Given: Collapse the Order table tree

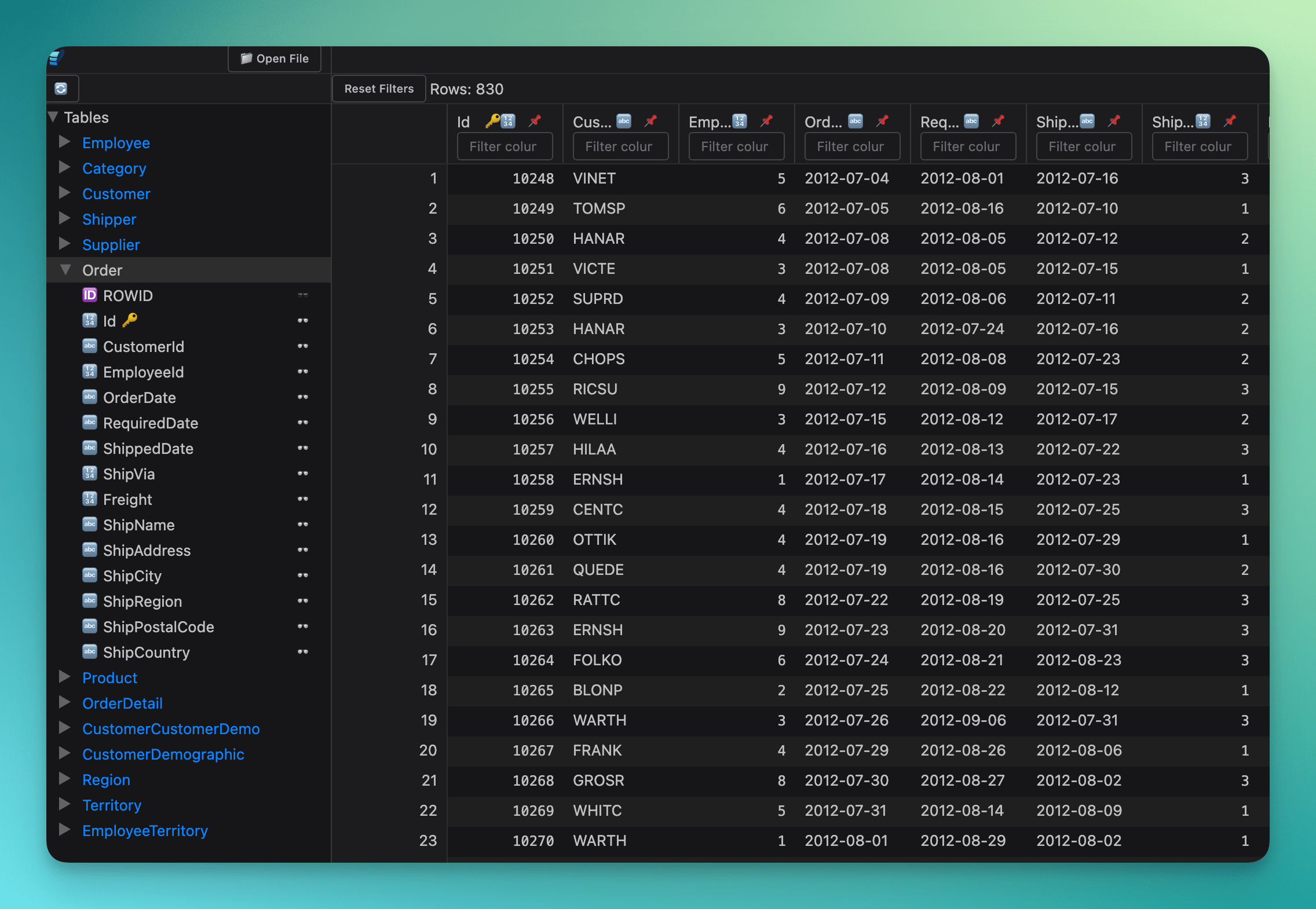Looking at the screenshot, I should 65,270.
